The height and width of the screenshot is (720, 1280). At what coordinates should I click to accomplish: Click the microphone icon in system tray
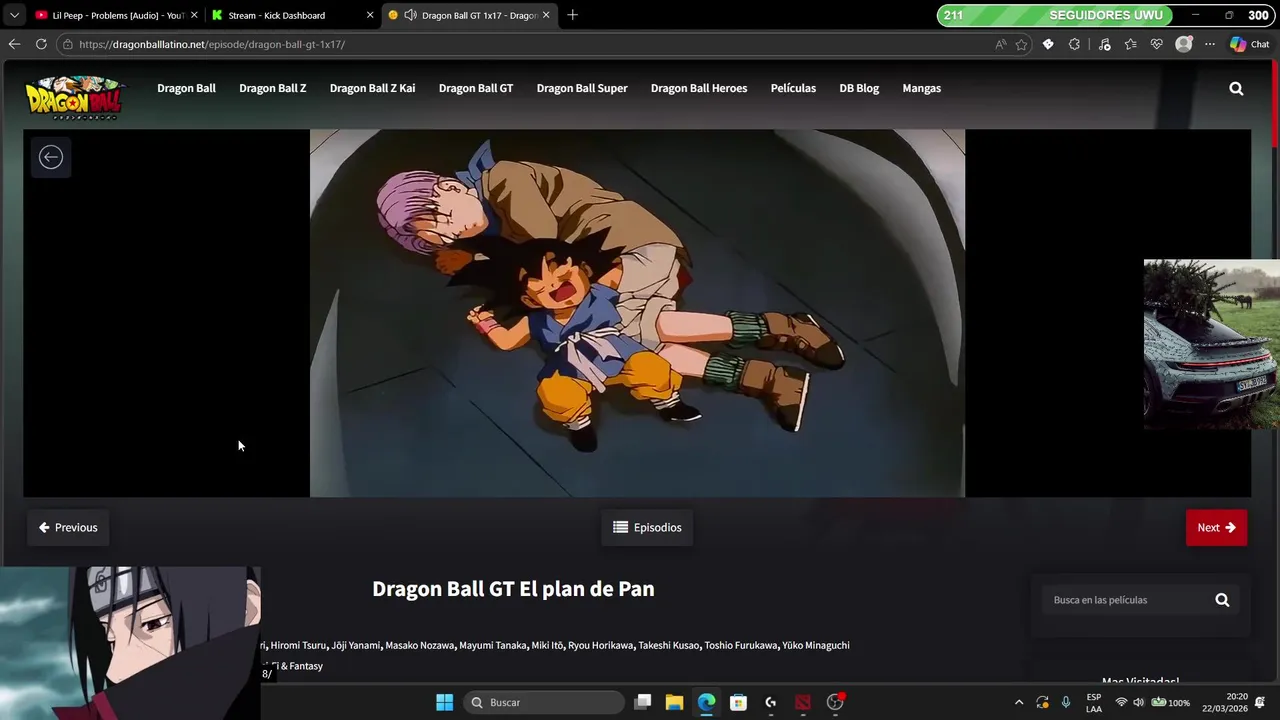click(1066, 702)
